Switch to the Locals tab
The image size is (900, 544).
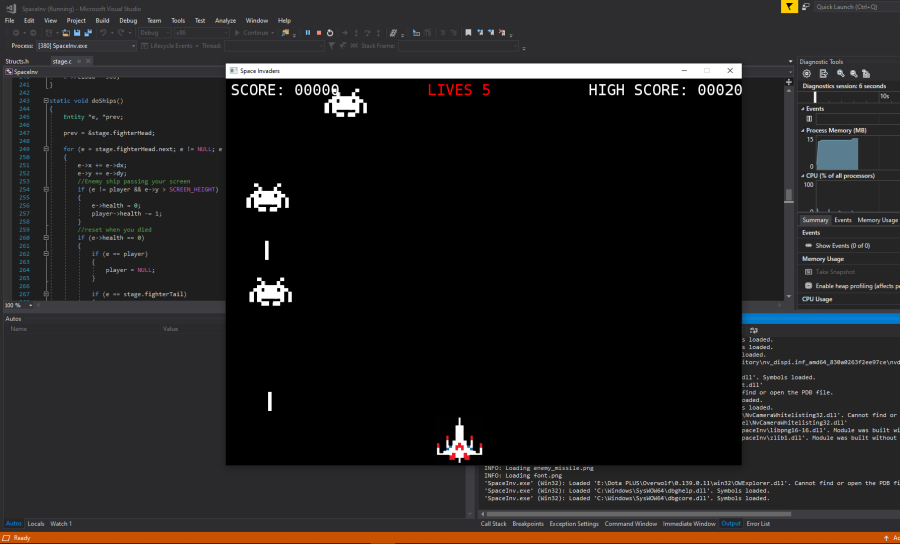point(36,523)
